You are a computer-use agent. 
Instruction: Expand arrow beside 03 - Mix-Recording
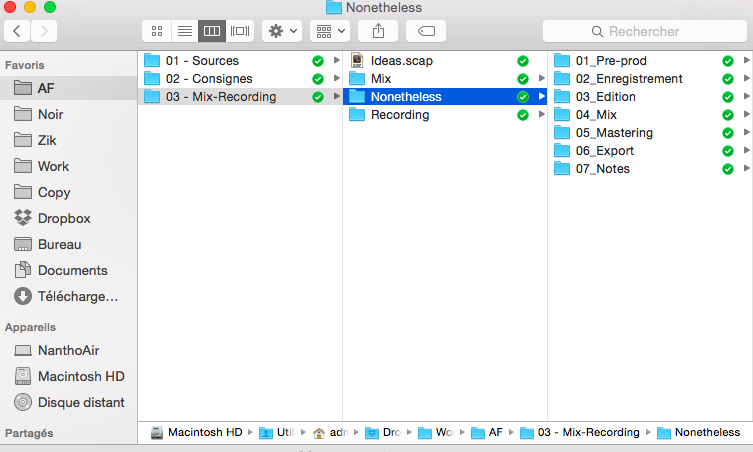(337, 97)
